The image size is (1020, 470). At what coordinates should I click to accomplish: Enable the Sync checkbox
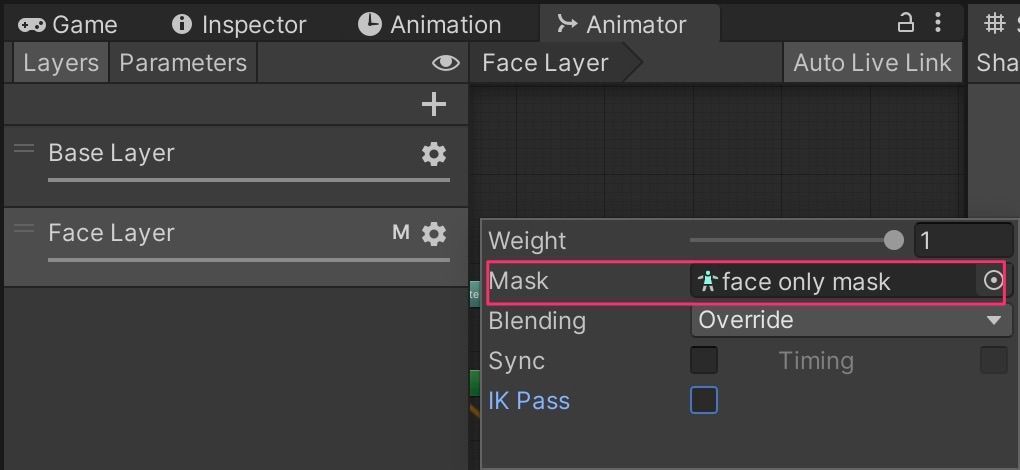[704, 360]
